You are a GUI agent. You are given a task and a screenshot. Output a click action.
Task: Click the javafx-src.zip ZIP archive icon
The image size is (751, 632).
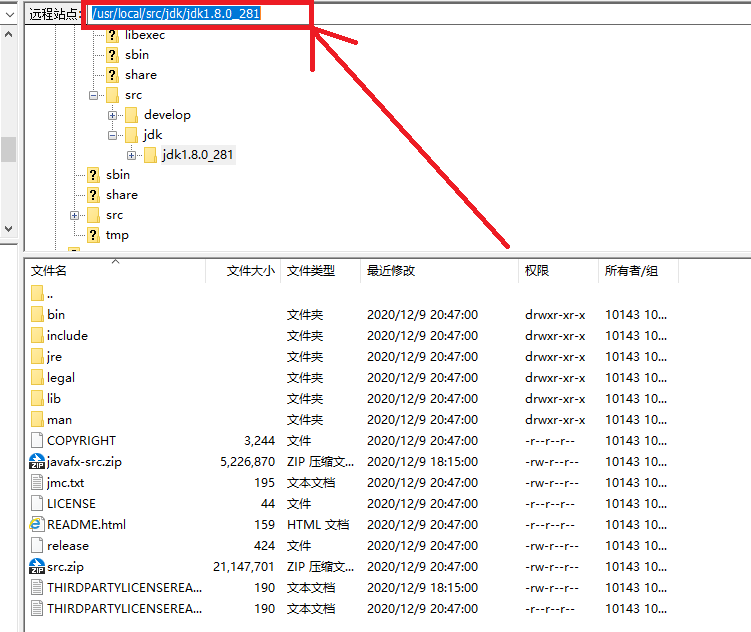point(37,462)
